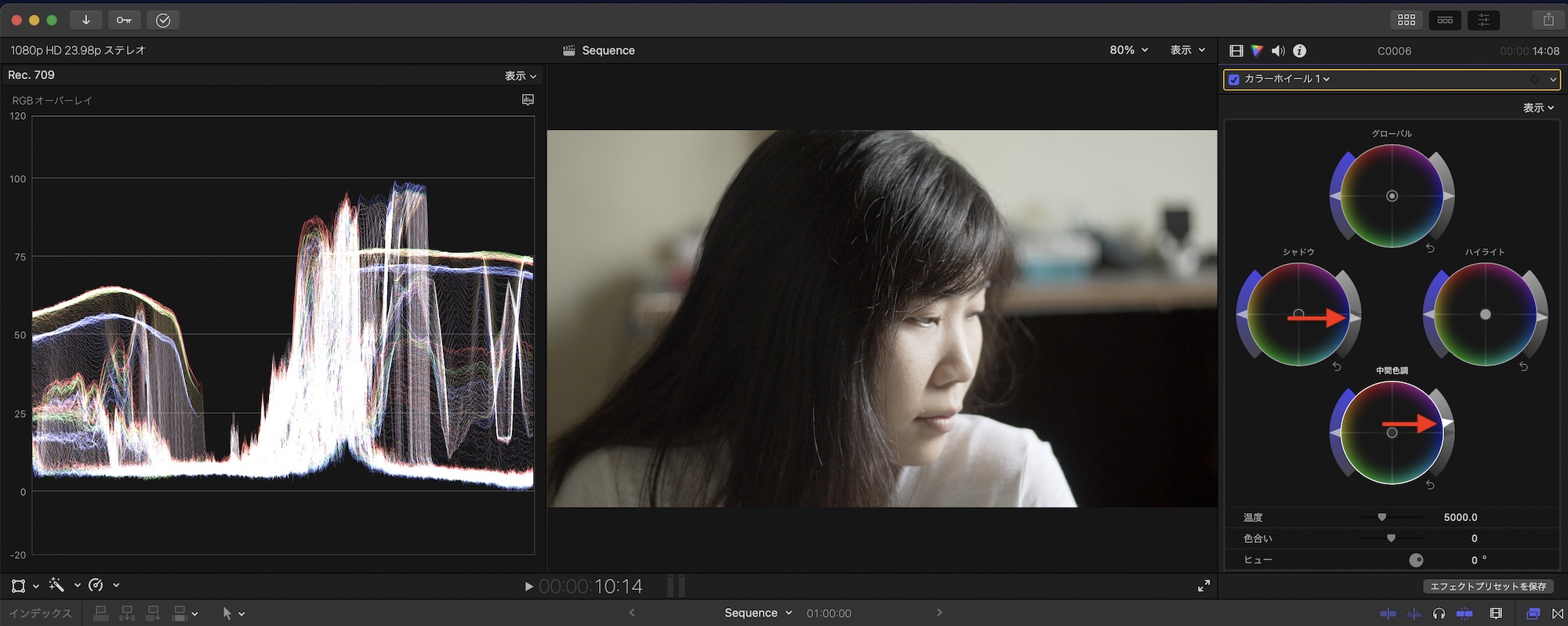Switch to the audio inspector speaker icon
The width and height of the screenshot is (1568, 626).
[x=1278, y=51]
